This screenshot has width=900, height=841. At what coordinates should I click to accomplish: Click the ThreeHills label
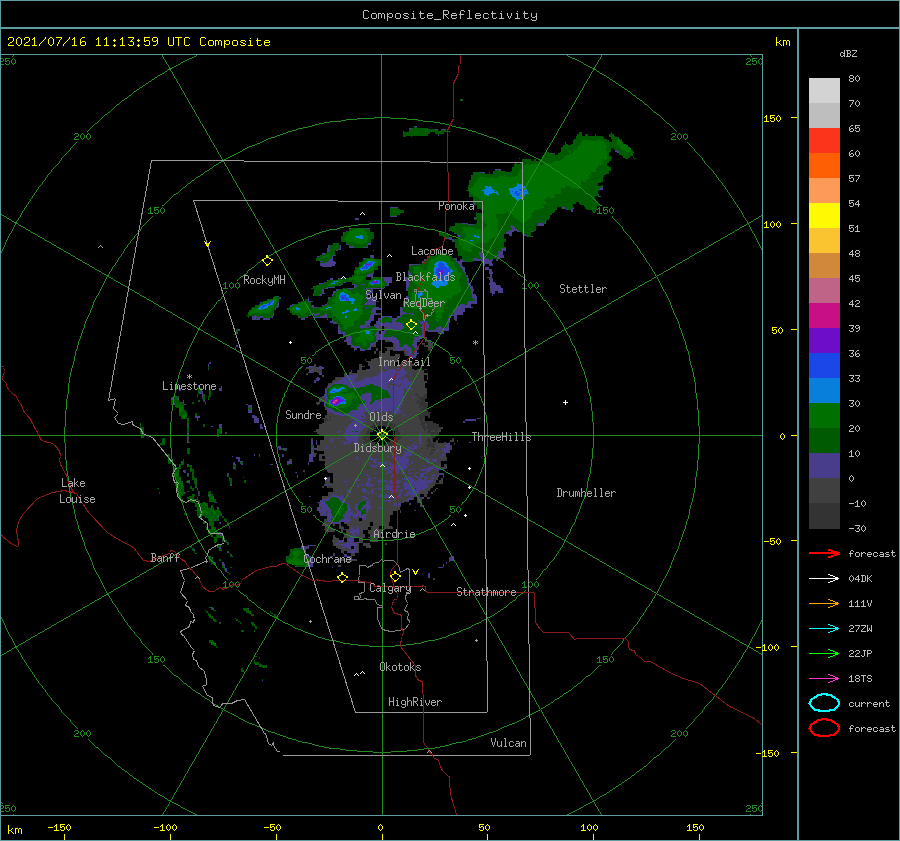coord(502,437)
